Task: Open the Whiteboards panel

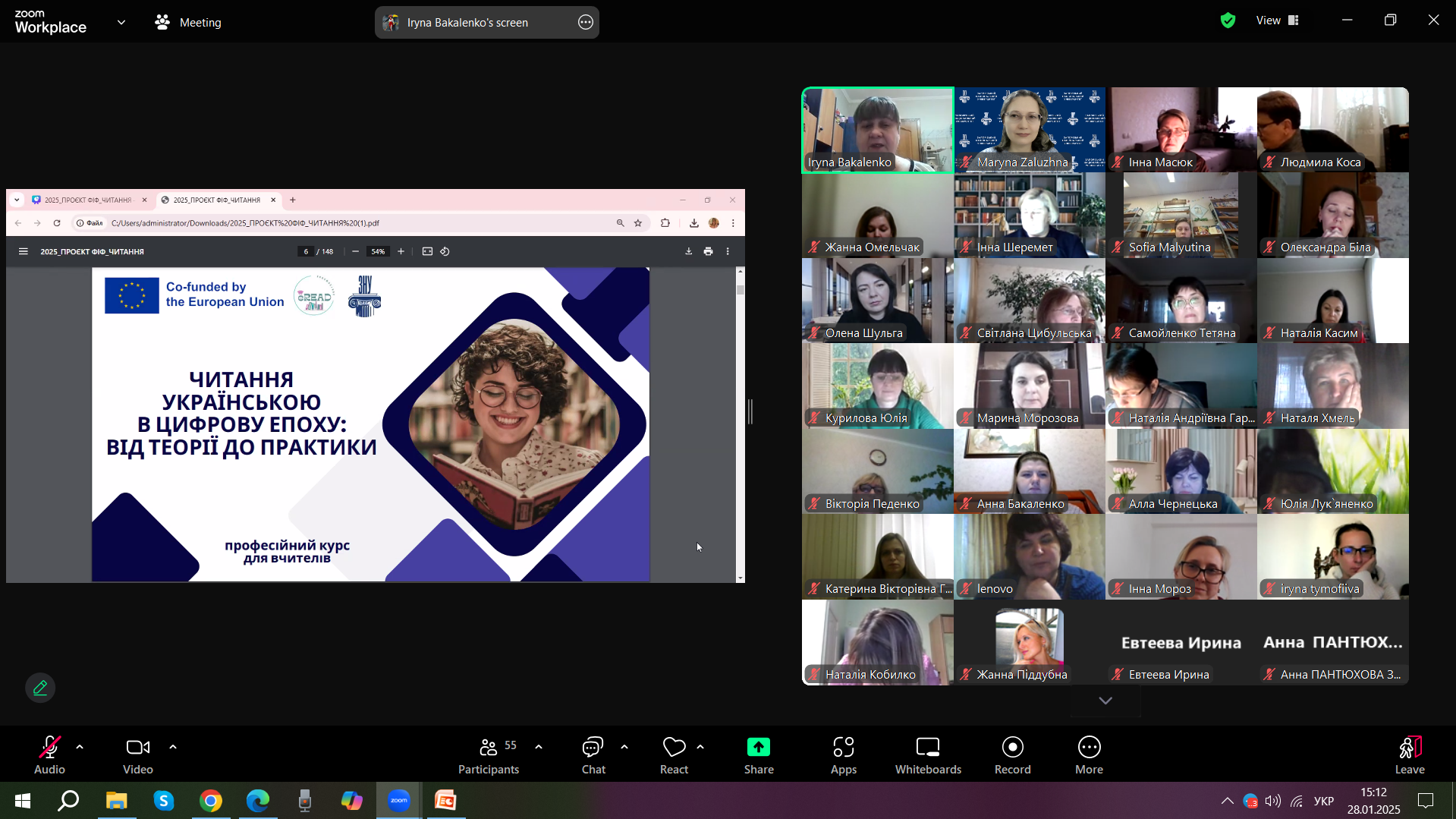Action: coord(927,755)
